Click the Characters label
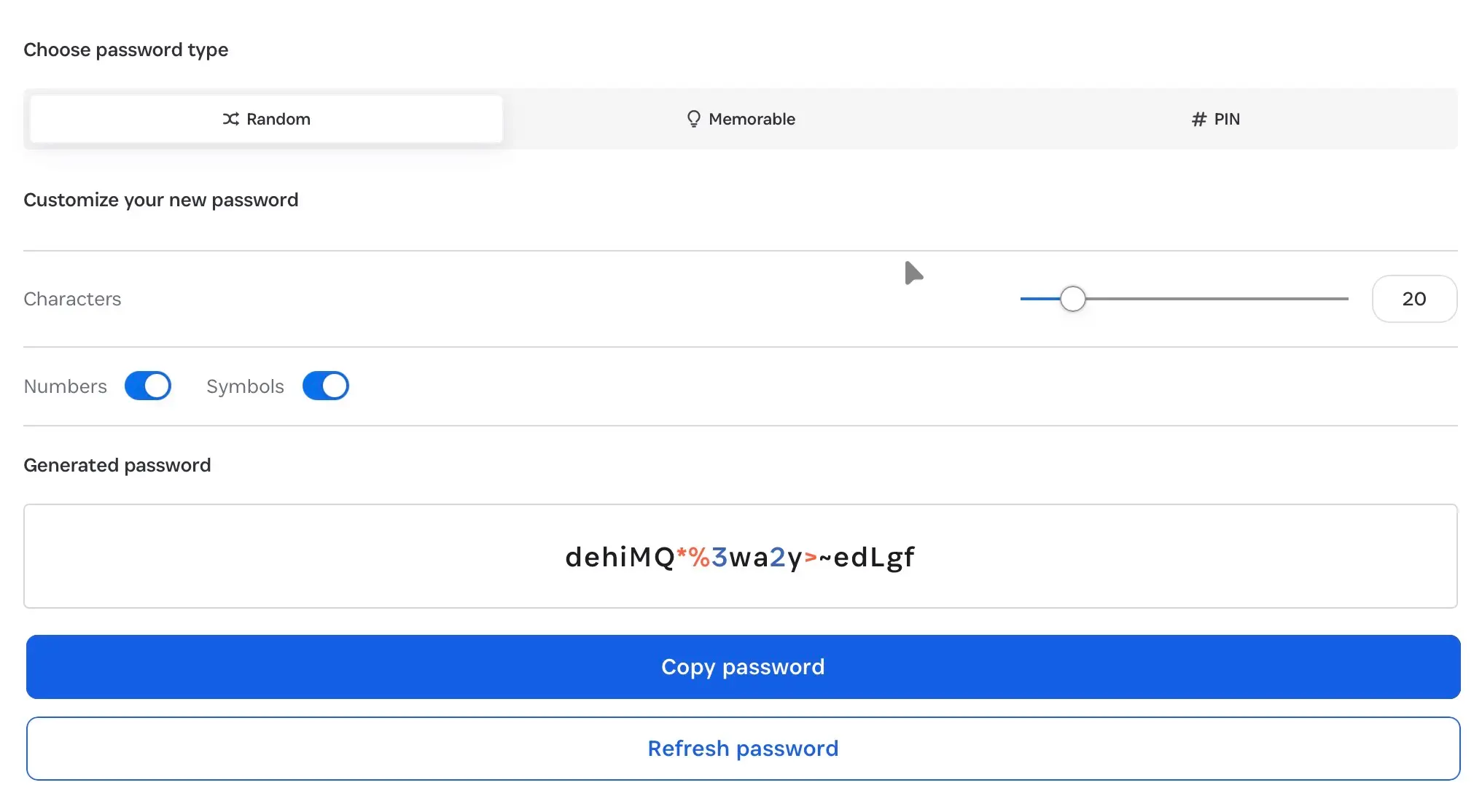 point(72,299)
